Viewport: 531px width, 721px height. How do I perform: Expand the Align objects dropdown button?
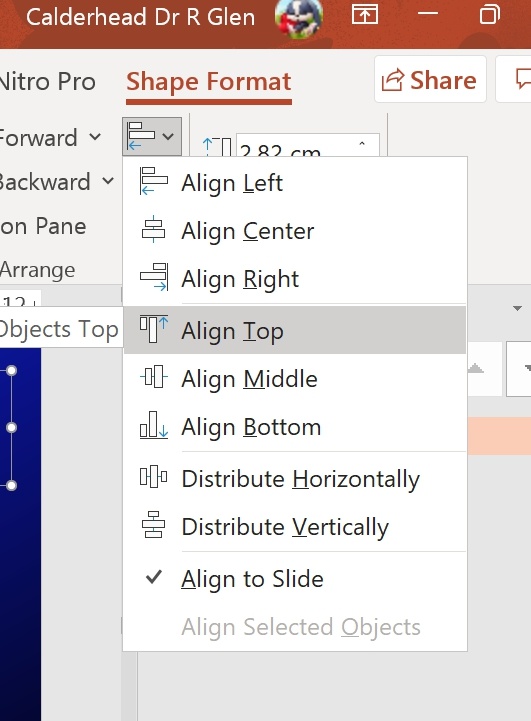(x=152, y=136)
